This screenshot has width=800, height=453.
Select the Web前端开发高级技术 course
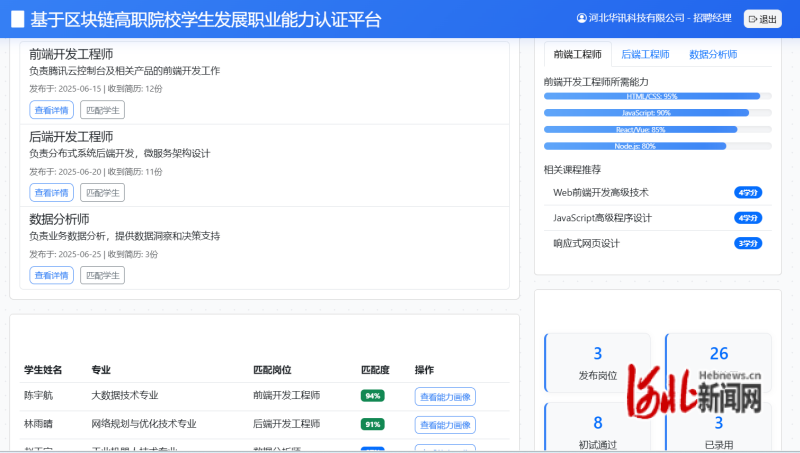[601, 192]
